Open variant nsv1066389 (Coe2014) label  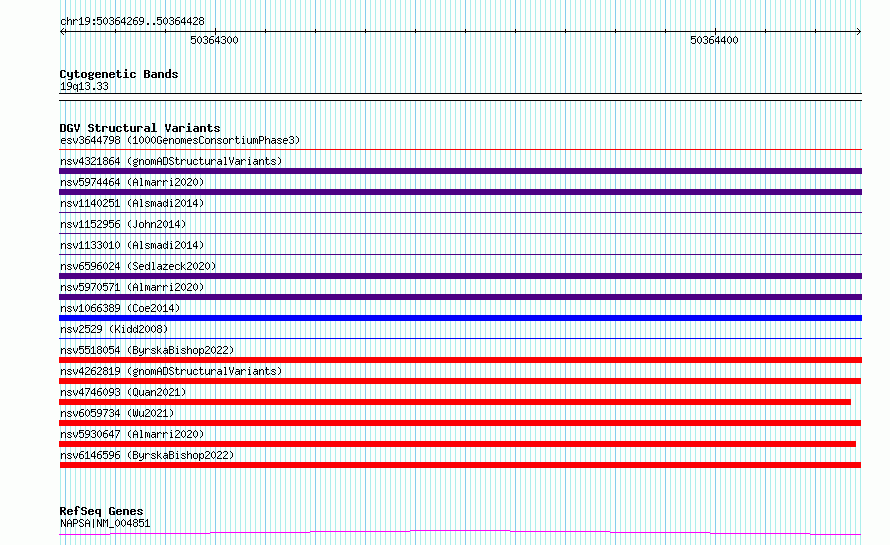120,308
